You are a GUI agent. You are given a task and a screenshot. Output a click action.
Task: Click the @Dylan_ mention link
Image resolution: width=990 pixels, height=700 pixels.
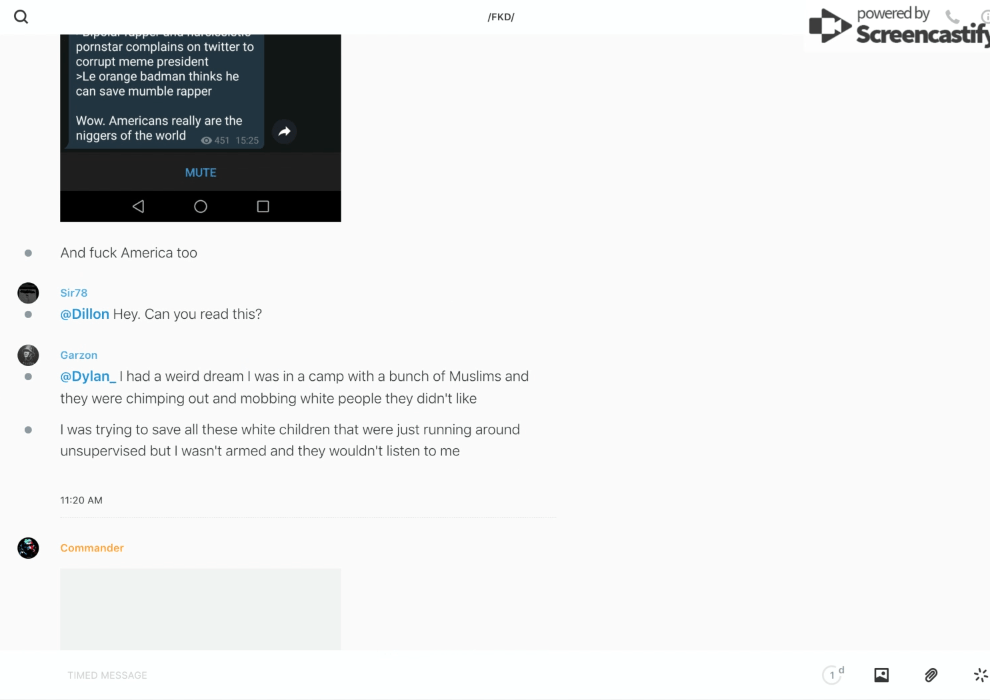coord(88,376)
